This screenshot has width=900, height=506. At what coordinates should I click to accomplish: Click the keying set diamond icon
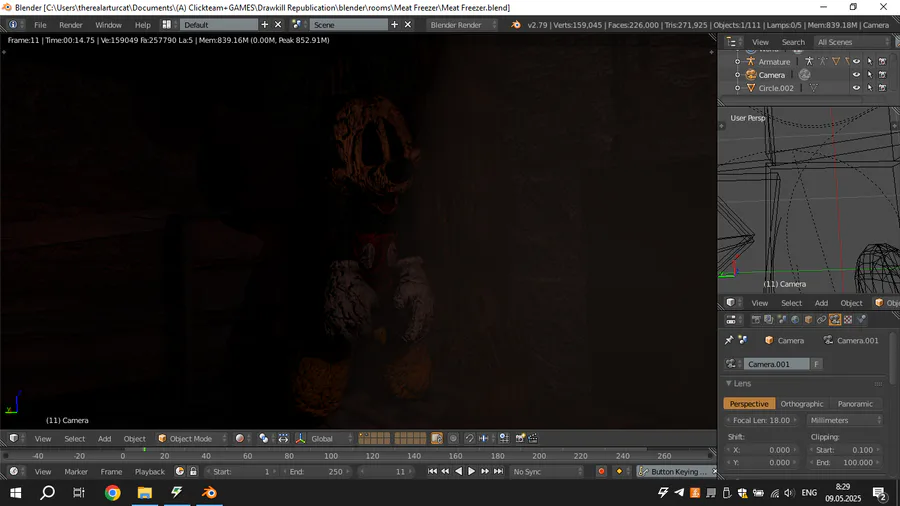tap(619, 472)
